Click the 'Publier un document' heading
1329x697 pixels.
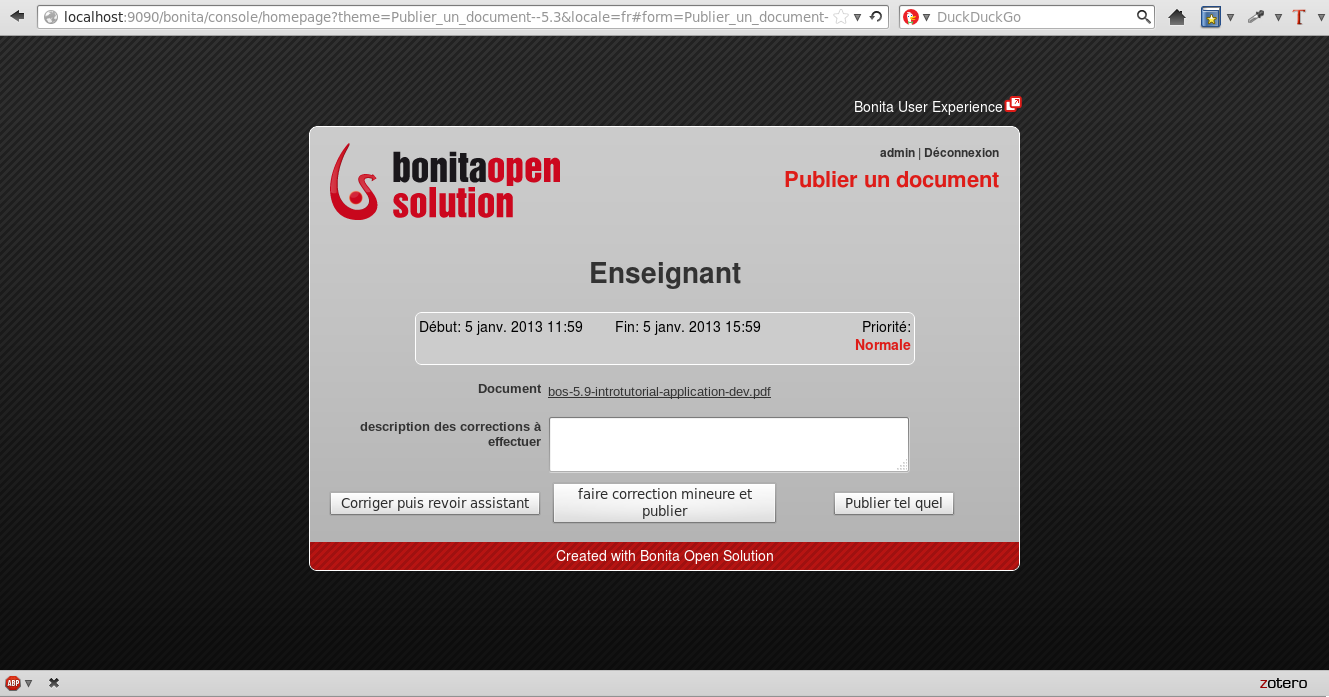[891, 180]
